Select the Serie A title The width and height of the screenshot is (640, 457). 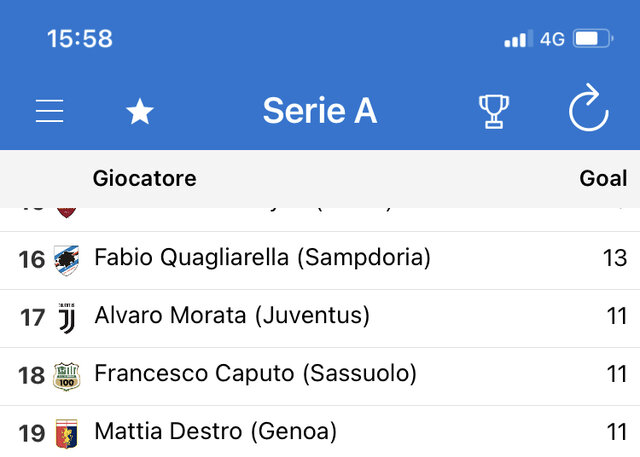pyautogui.click(x=320, y=111)
